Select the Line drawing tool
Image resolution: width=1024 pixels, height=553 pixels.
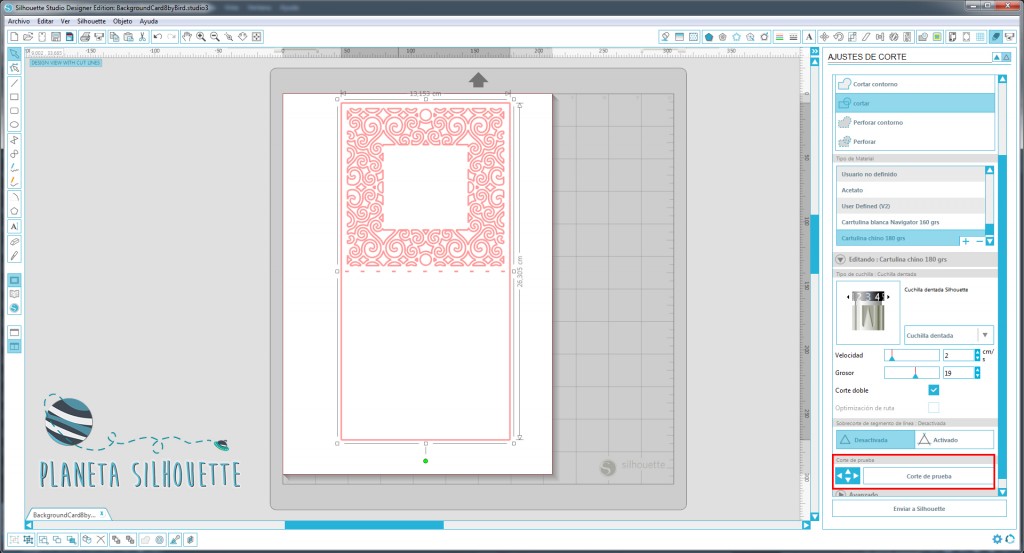[x=14, y=83]
